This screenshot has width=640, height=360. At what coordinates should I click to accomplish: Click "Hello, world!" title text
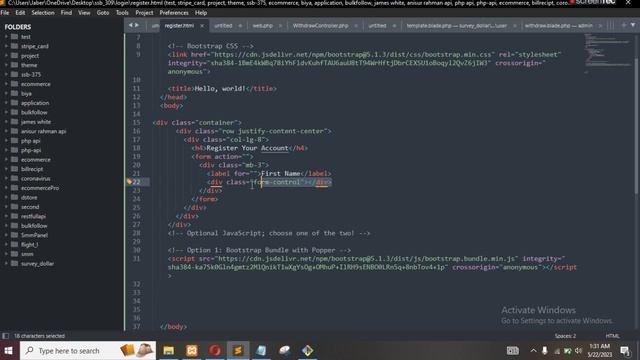point(220,89)
